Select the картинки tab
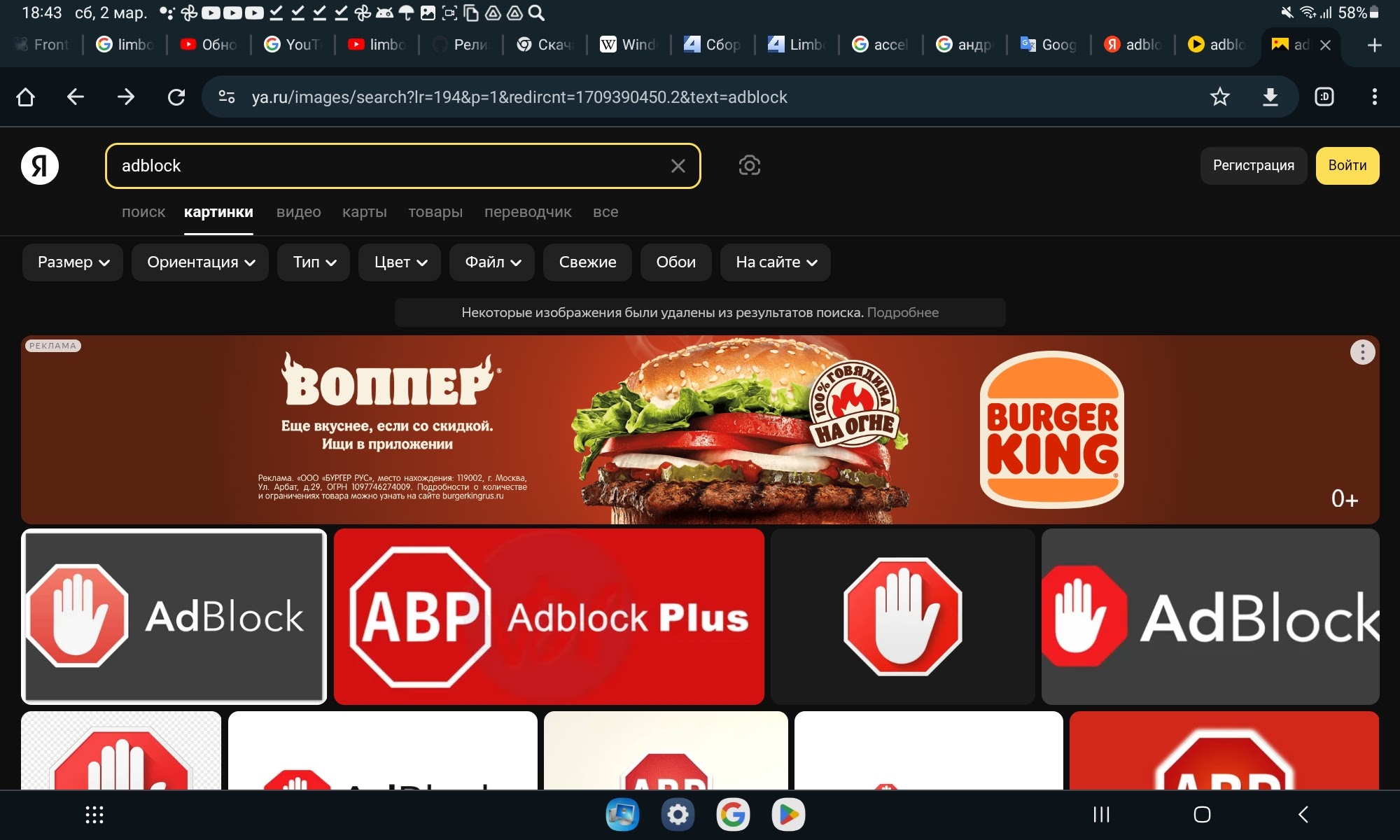Screen dimensions: 1400x840 click(218, 212)
